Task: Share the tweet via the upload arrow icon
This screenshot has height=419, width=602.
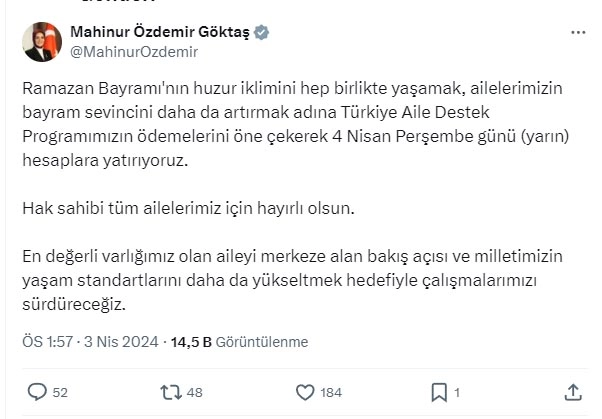Action: [573, 392]
